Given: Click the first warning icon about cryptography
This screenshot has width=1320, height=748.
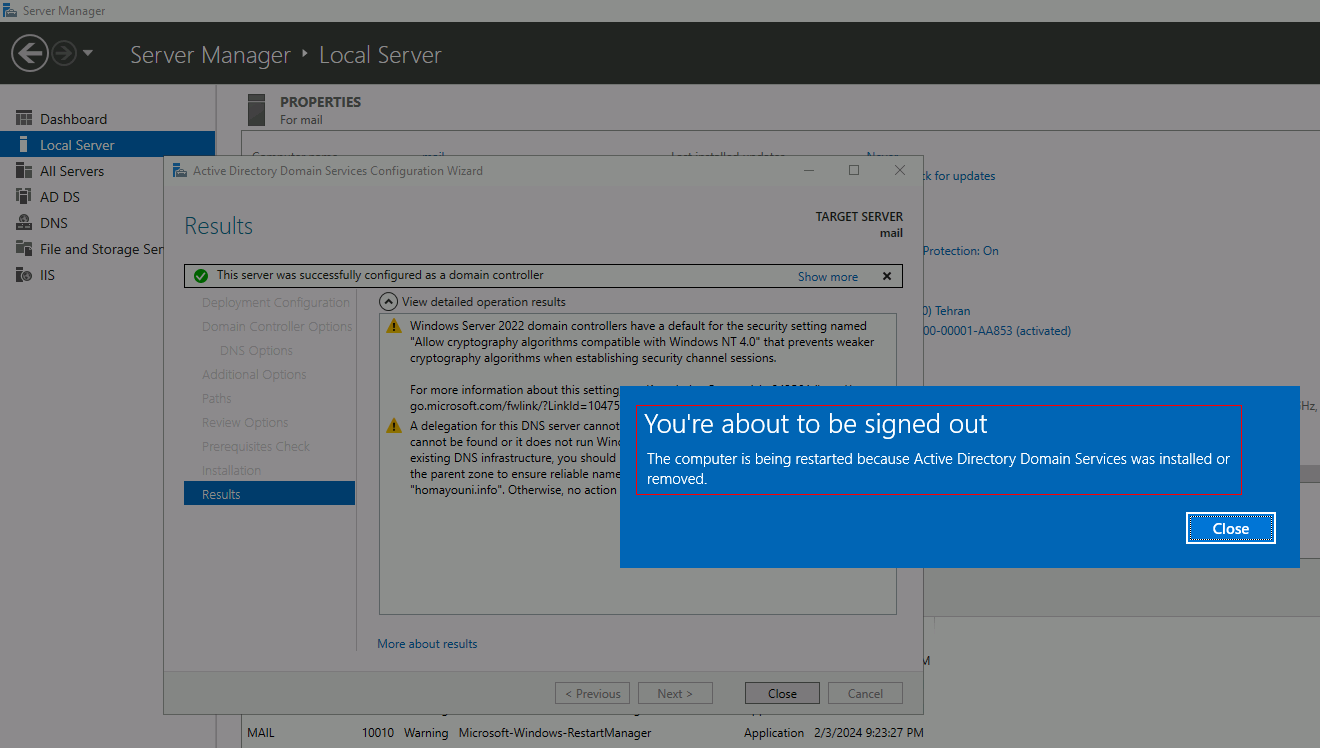Looking at the screenshot, I should point(394,326).
